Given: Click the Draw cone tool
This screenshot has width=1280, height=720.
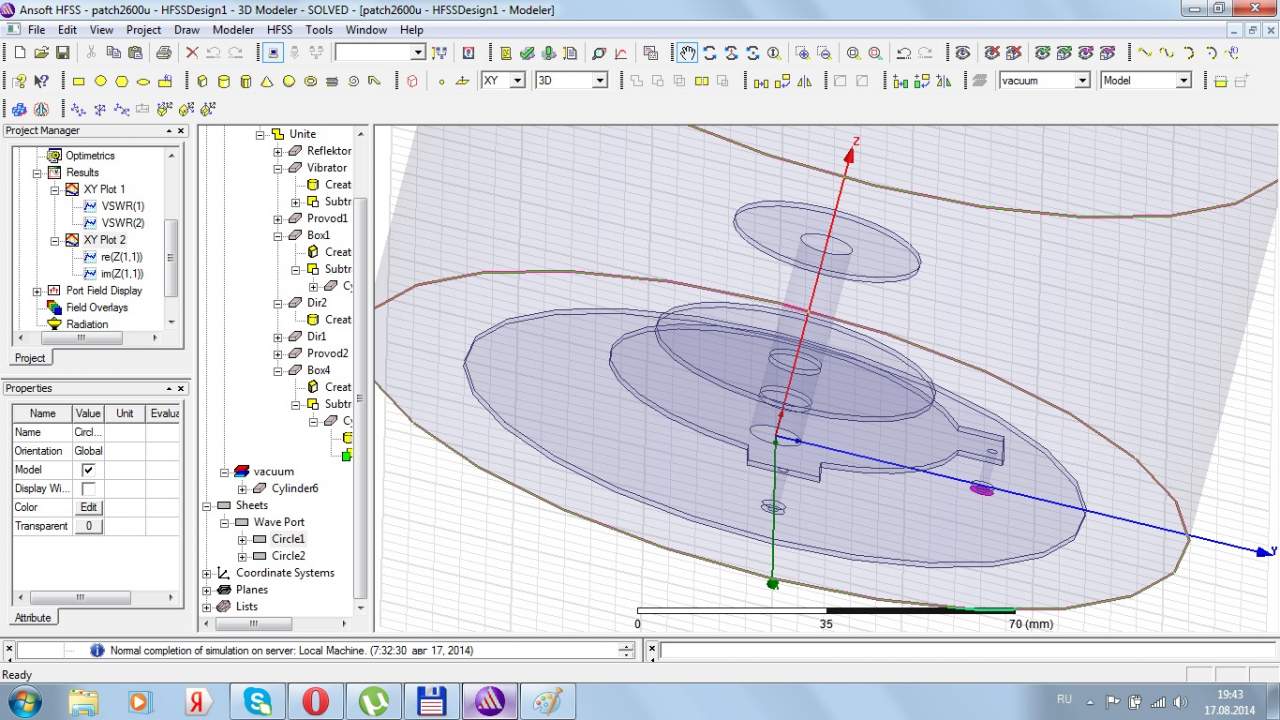Looking at the screenshot, I should click(267, 81).
